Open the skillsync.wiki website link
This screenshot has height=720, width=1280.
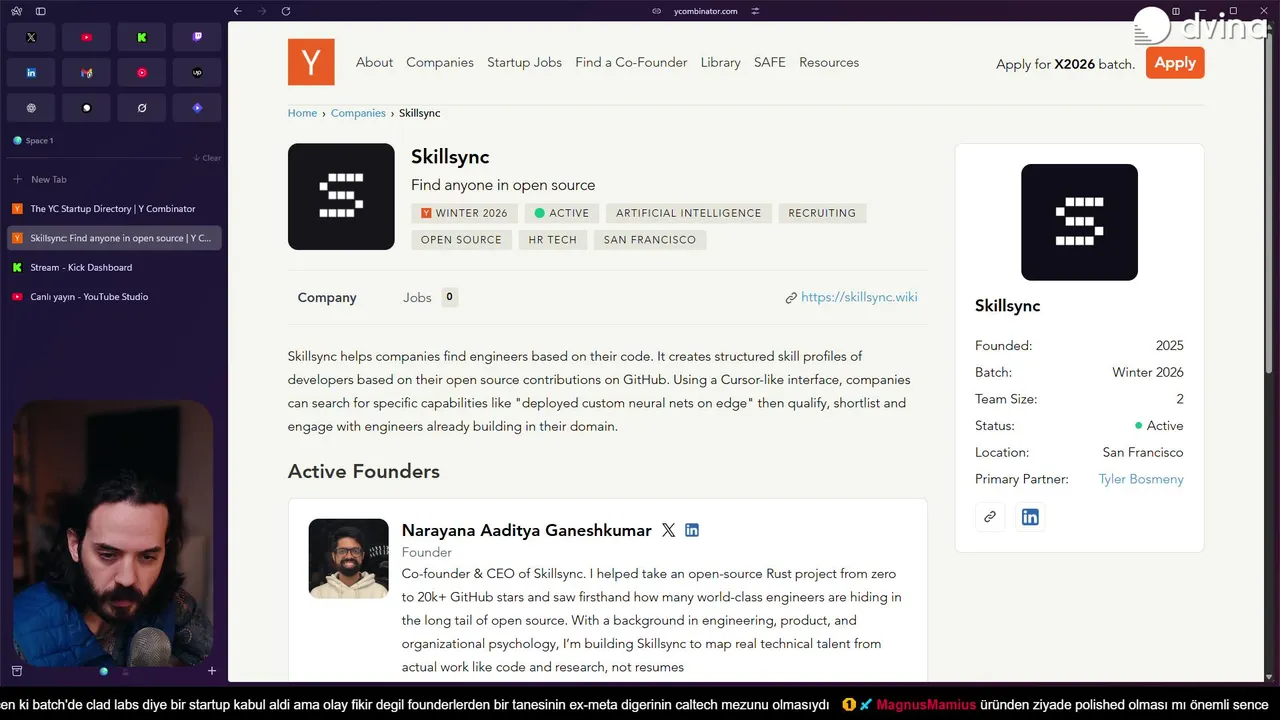(x=858, y=297)
